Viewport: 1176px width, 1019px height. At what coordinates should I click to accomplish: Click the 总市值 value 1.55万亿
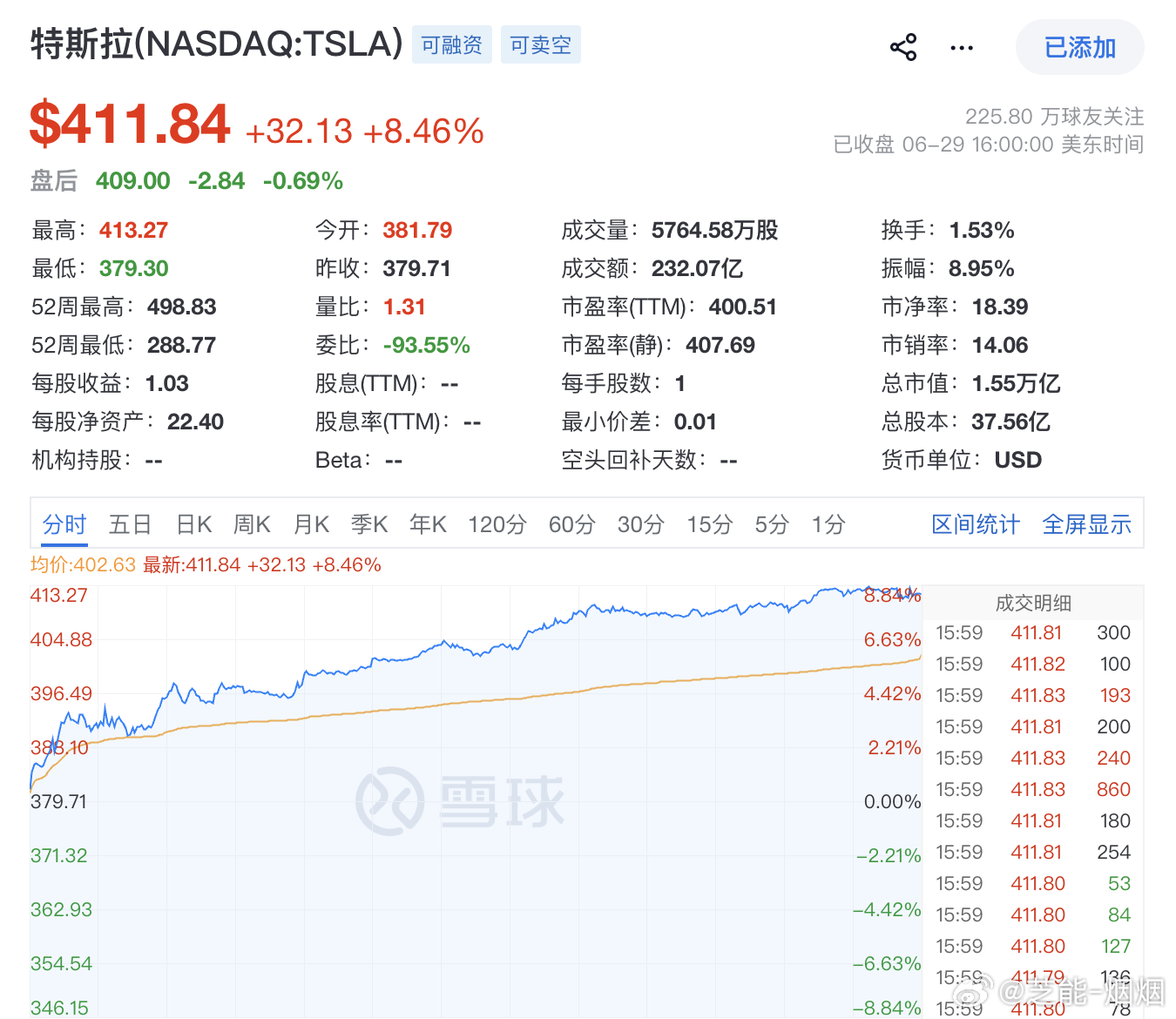(1016, 384)
